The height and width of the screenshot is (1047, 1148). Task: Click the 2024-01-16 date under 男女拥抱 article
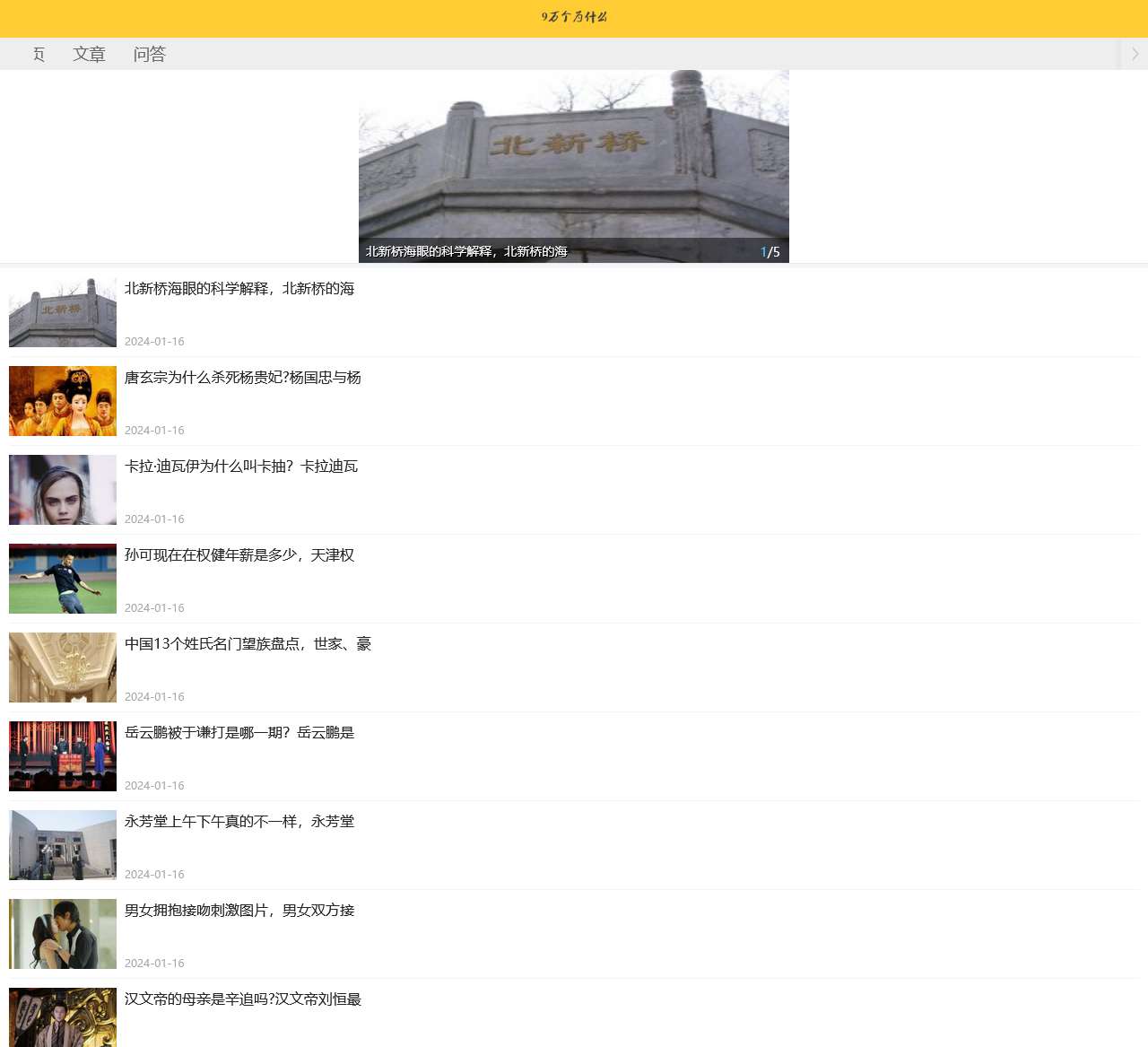(154, 964)
